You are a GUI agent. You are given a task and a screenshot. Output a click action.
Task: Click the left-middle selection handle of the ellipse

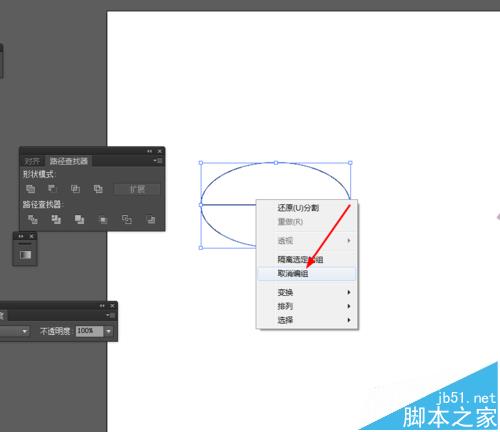(201, 205)
